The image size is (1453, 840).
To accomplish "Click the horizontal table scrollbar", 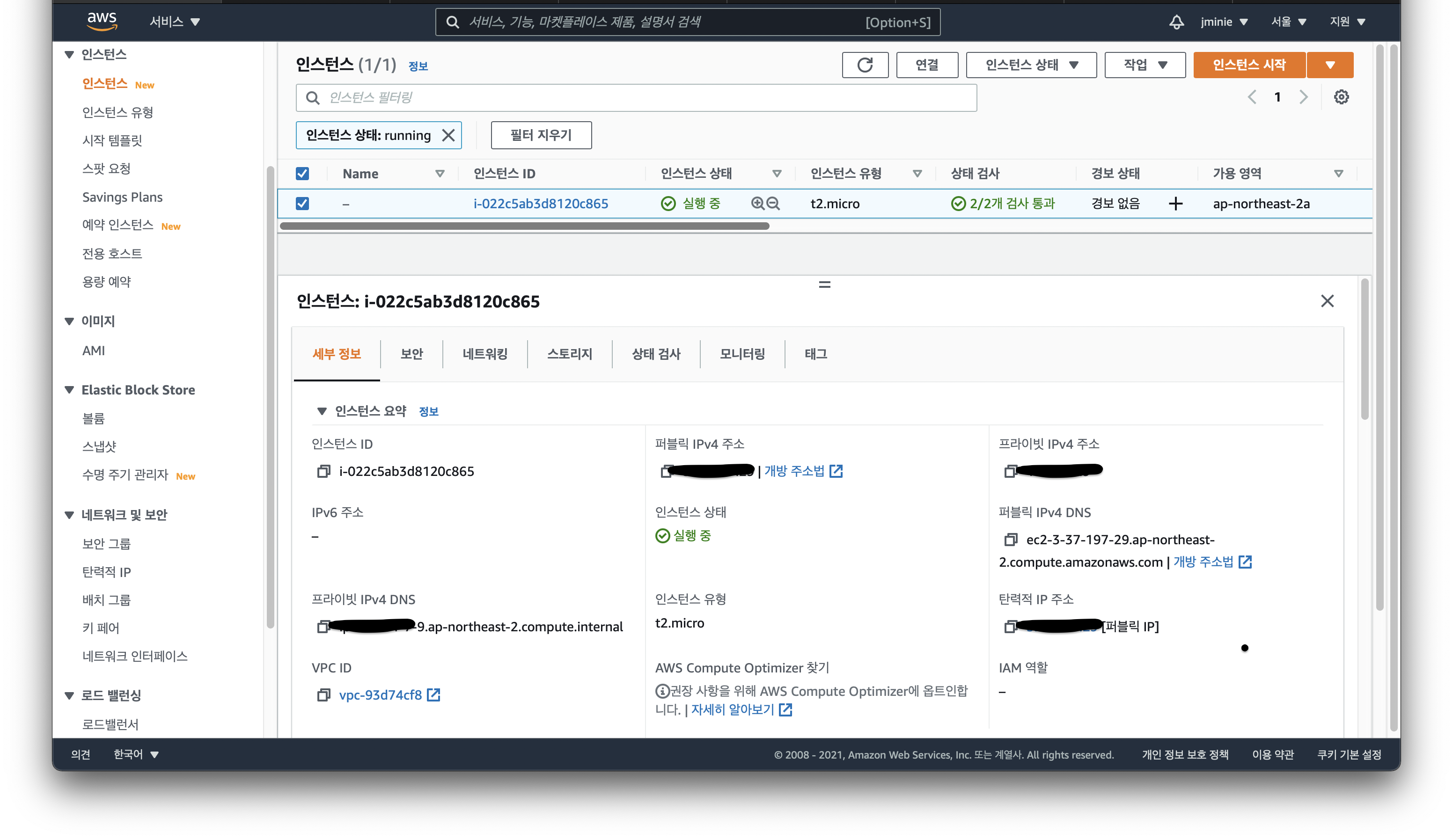I will [524, 226].
